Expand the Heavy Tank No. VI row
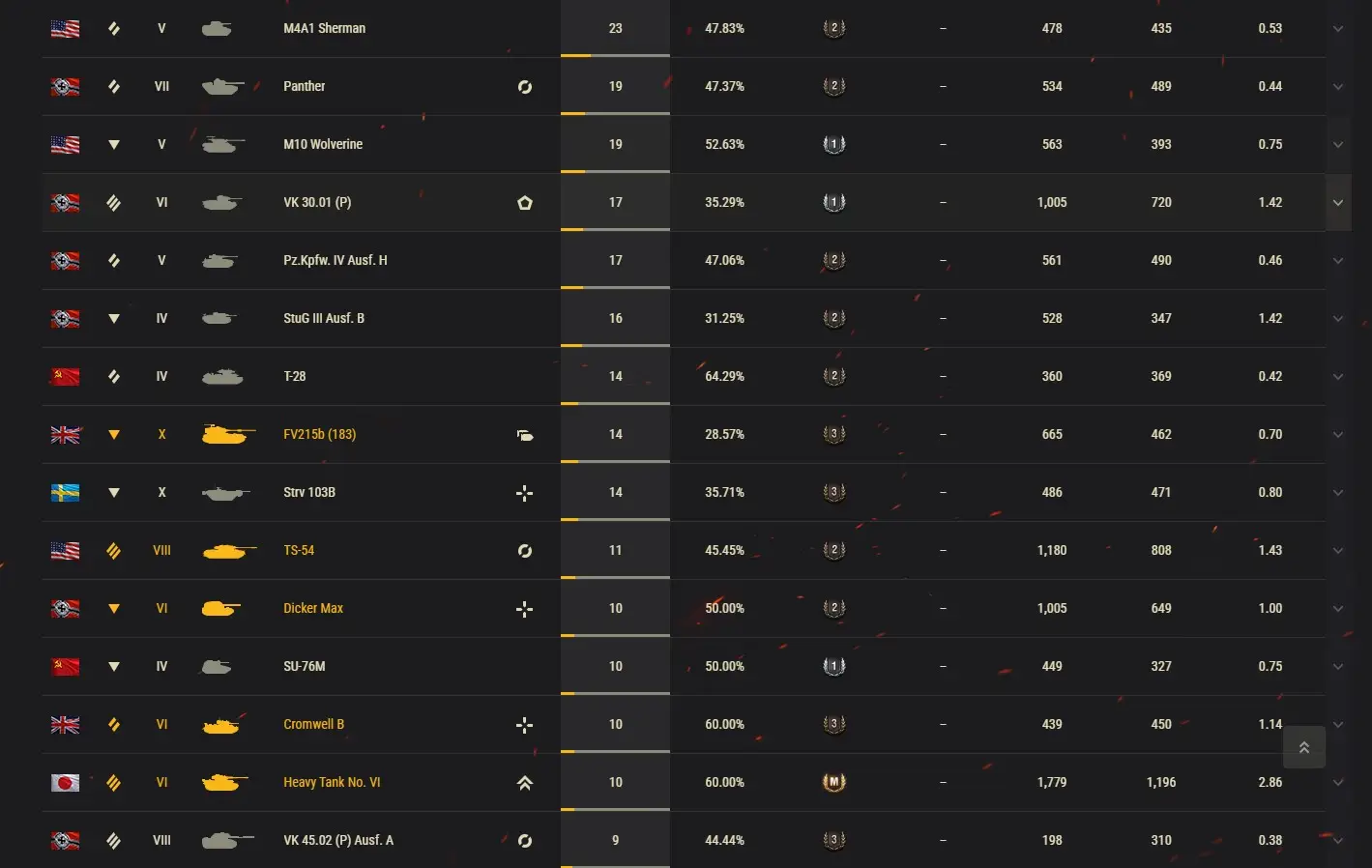Image resolution: width=1372 pixels, height=868 pixels. pos(1338,783)
